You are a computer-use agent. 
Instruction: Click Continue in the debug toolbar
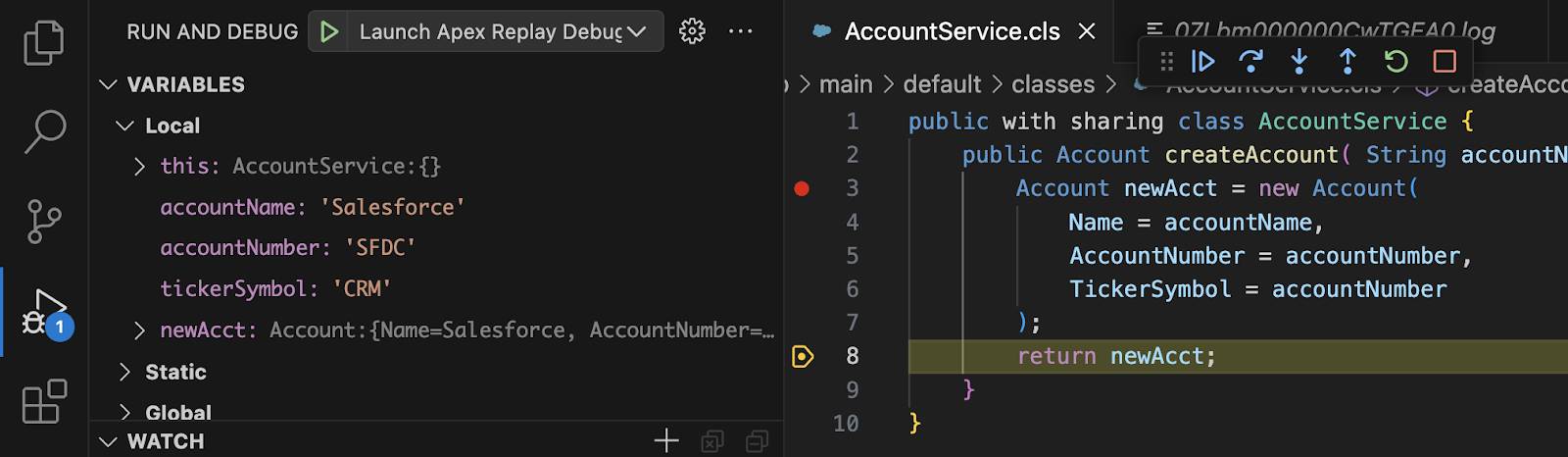pos(1202,62)
